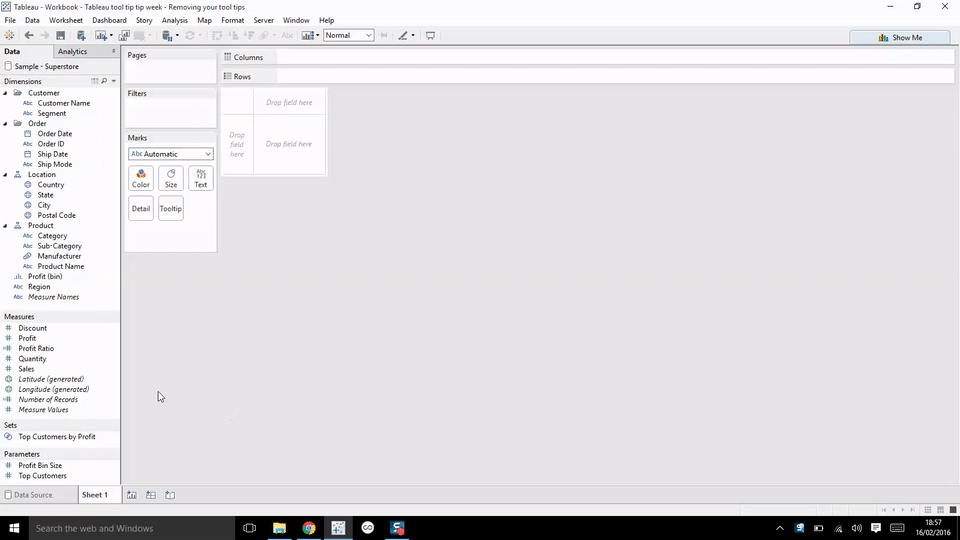The image size is (960, 540).
Task: Open the Format menu
Action: point(233,20)
